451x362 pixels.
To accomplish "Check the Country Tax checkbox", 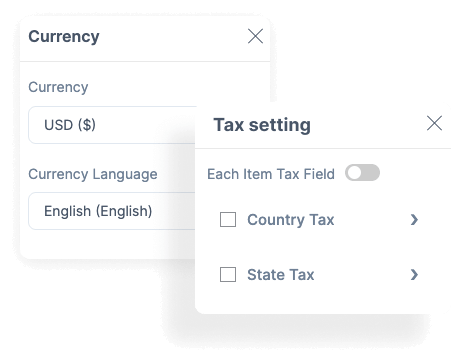I will point(228,219).
